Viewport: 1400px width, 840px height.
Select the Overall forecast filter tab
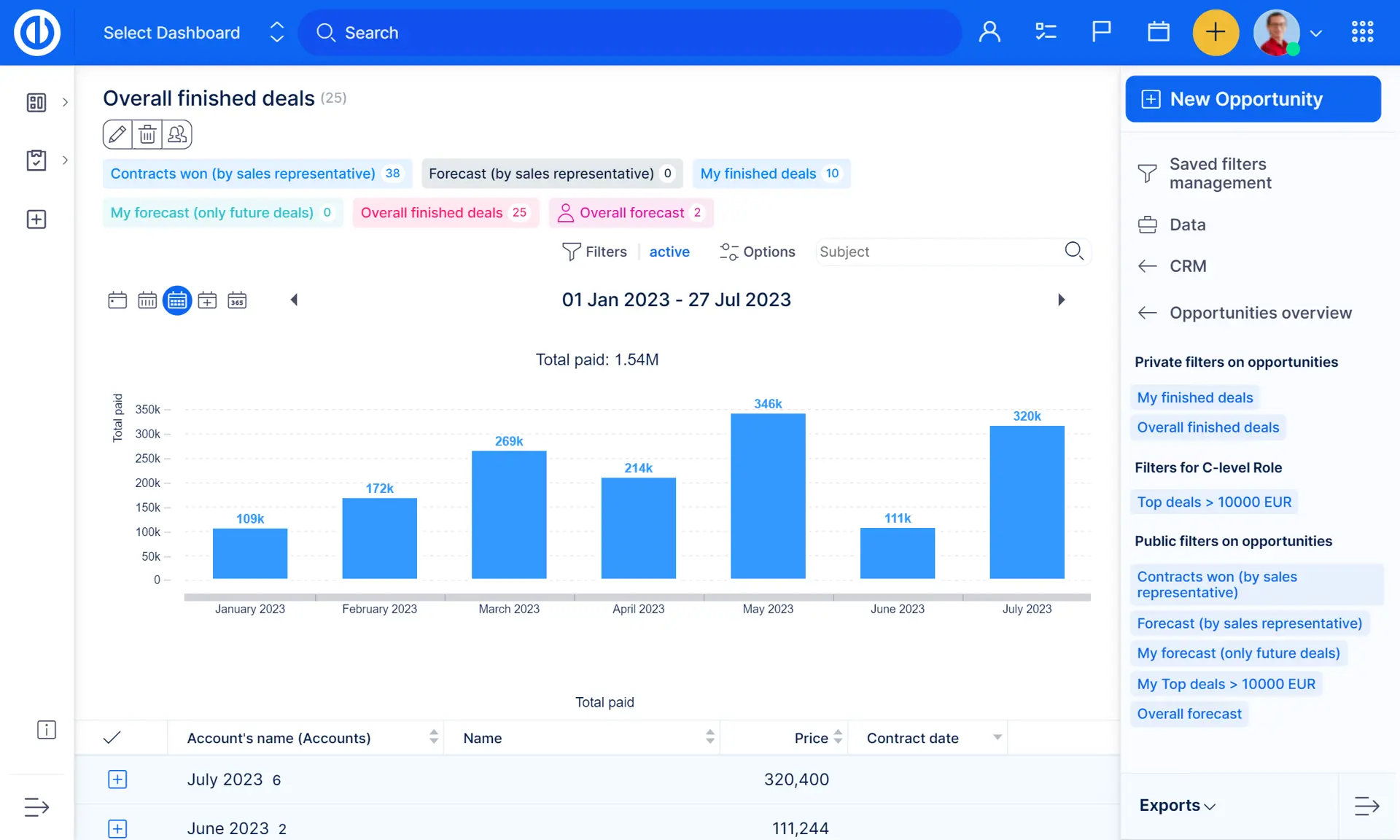coord(631,213)
